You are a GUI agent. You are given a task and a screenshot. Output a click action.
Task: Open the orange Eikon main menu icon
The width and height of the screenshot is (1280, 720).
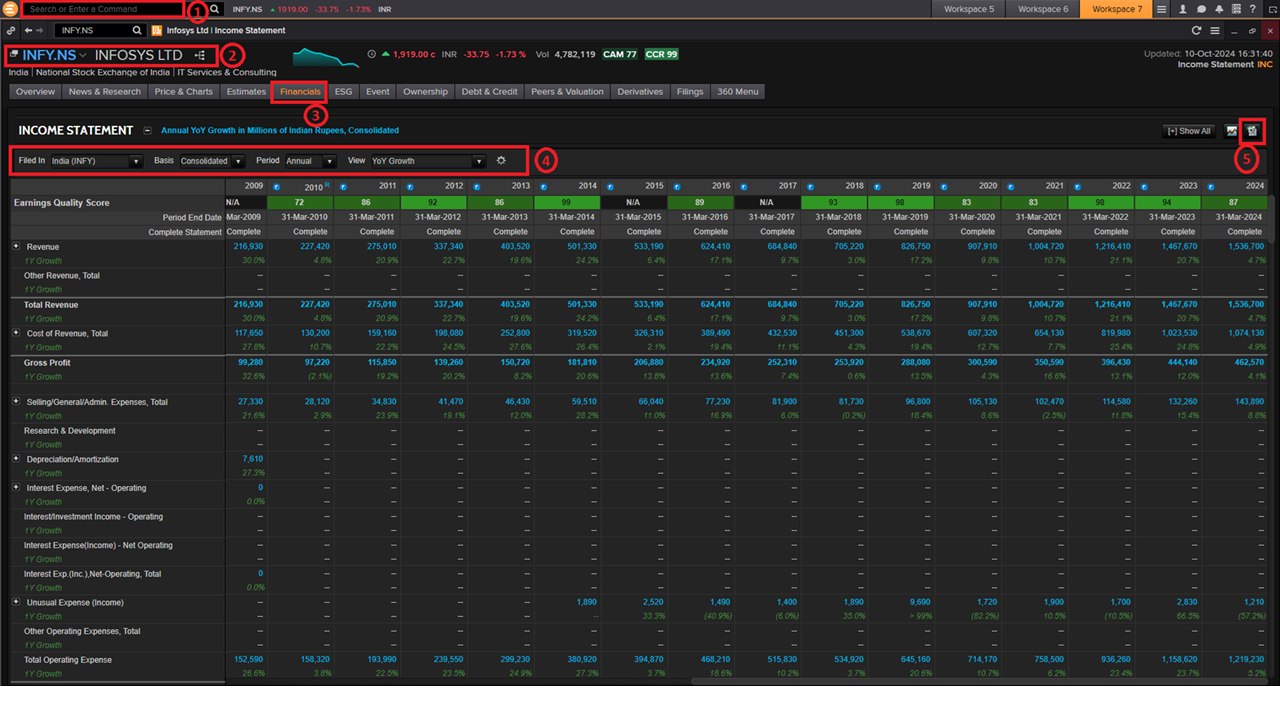coord(9,9)
